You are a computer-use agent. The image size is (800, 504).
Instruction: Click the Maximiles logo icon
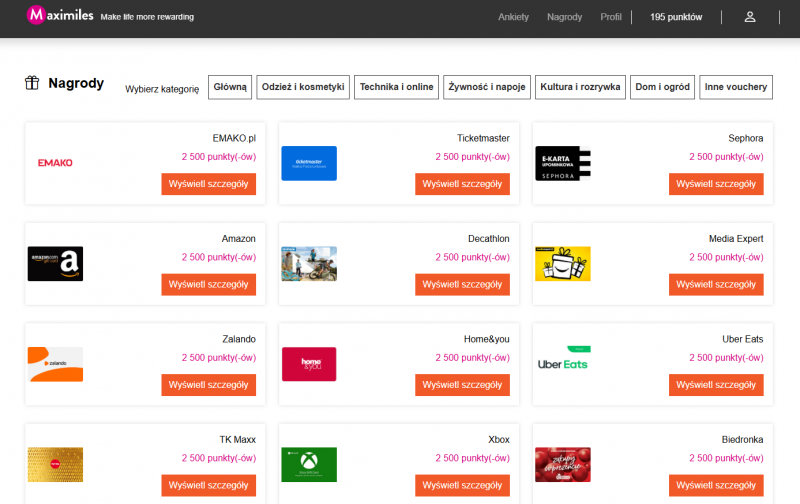(x=37, y=16)
